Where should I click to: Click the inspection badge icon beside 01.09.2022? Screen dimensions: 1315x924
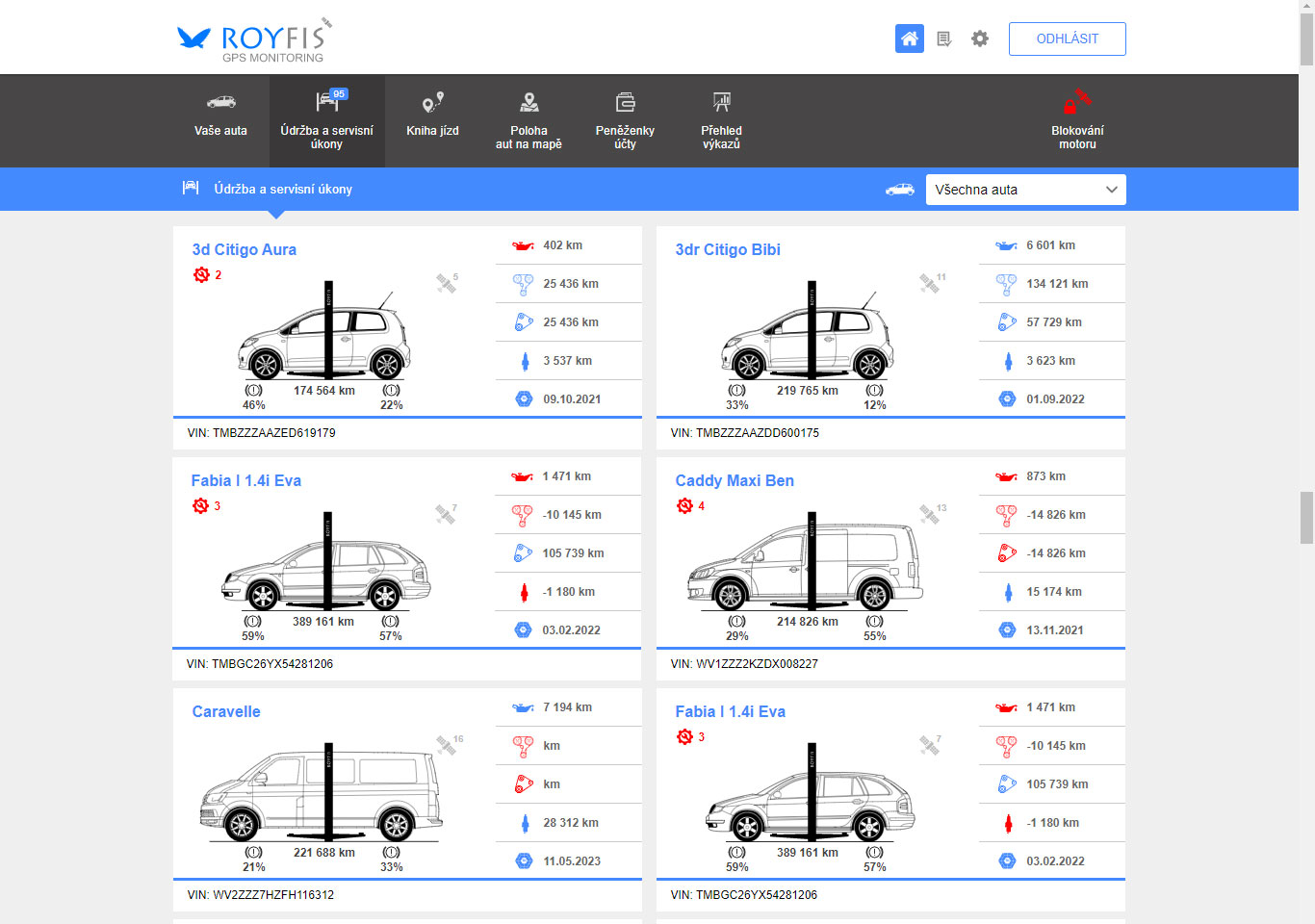pyautogui.click(x=1007, y=398)
